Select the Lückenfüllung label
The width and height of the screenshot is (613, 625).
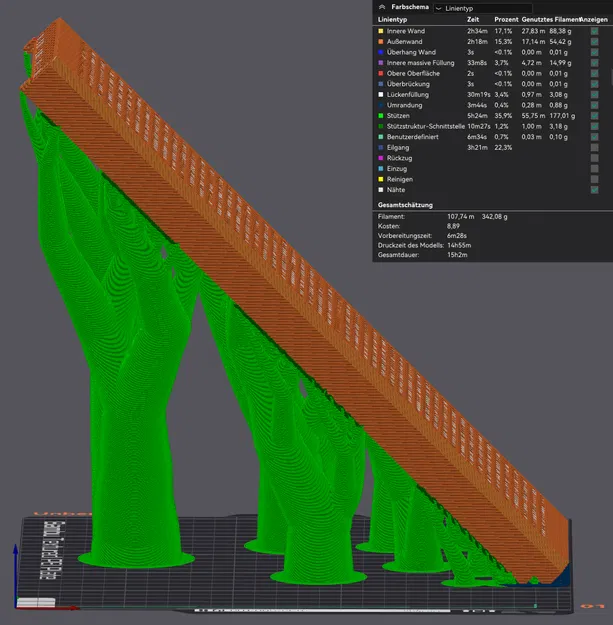click(x=408, y=94)
